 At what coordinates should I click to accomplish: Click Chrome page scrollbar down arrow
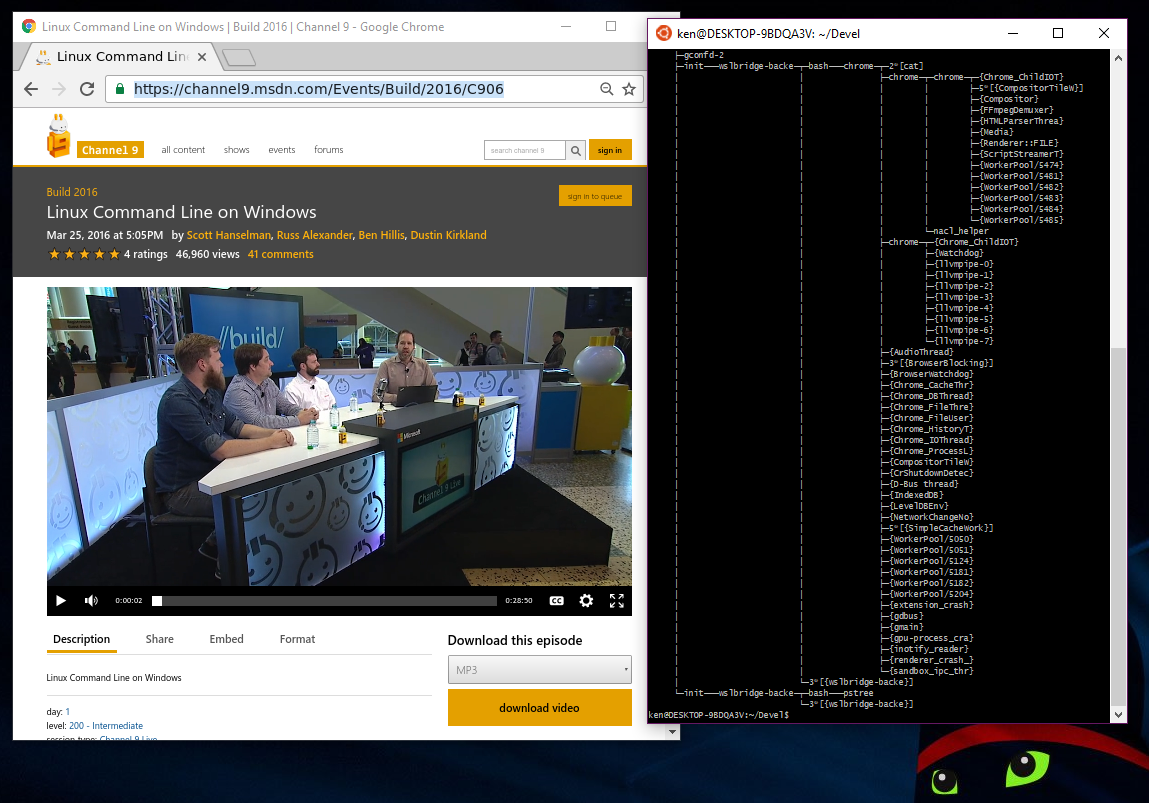pyautogui.click(x=673, y=731)
